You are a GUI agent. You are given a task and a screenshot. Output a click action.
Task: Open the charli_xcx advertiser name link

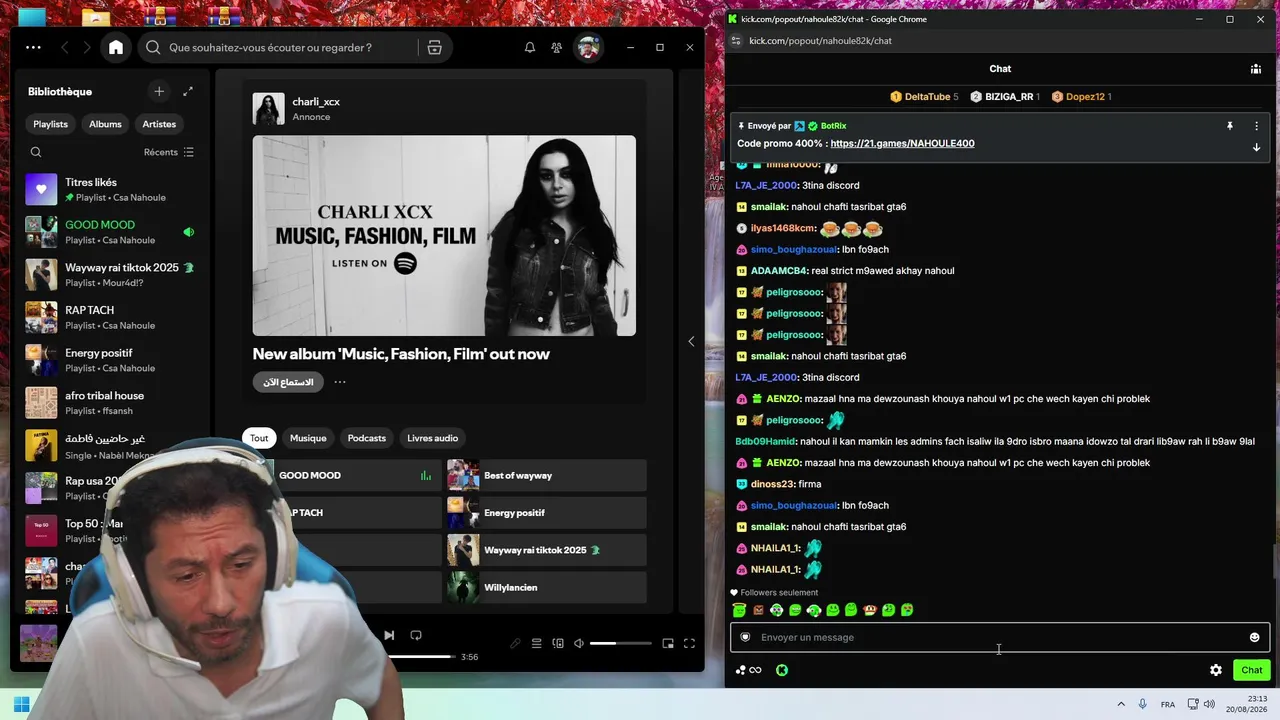coord(316,102)
